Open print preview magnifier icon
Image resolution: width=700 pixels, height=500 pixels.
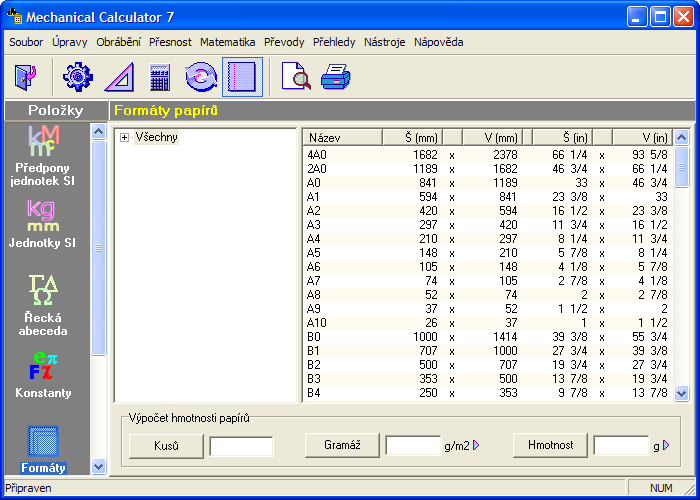point(296,77)
